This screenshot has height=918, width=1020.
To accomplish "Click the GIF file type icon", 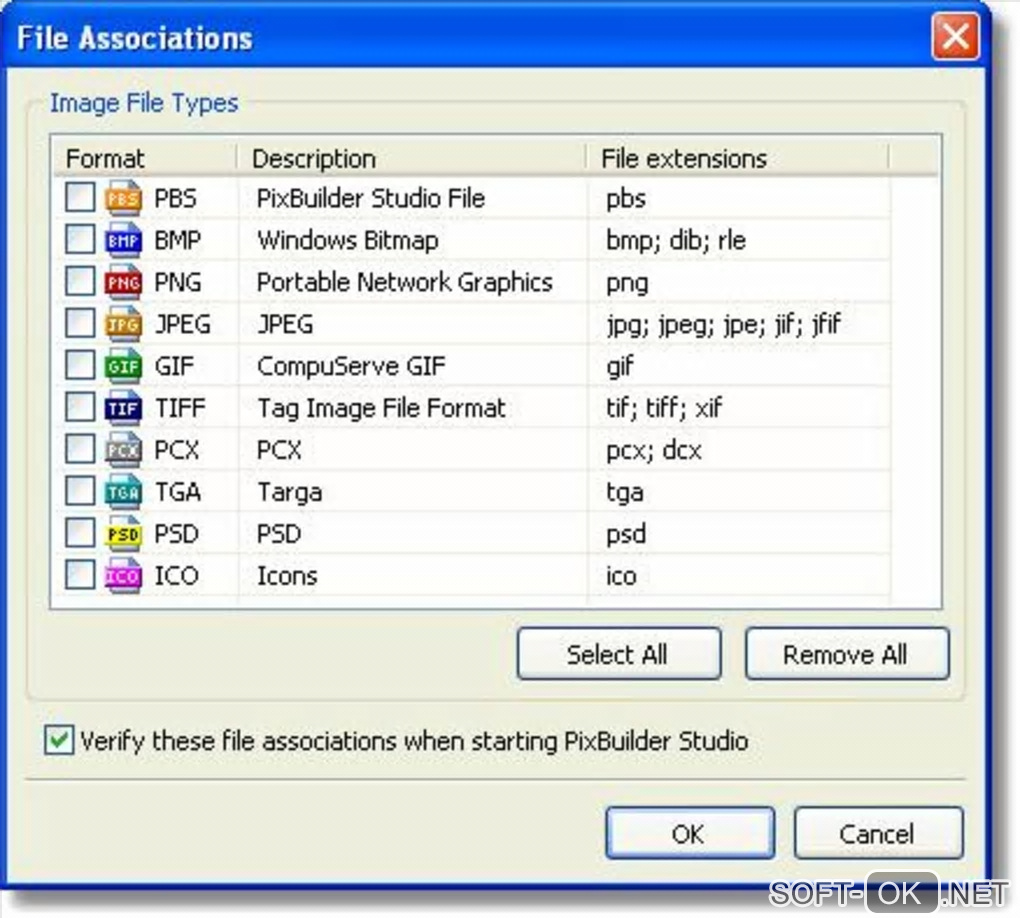I will click(x=123, y=366).
